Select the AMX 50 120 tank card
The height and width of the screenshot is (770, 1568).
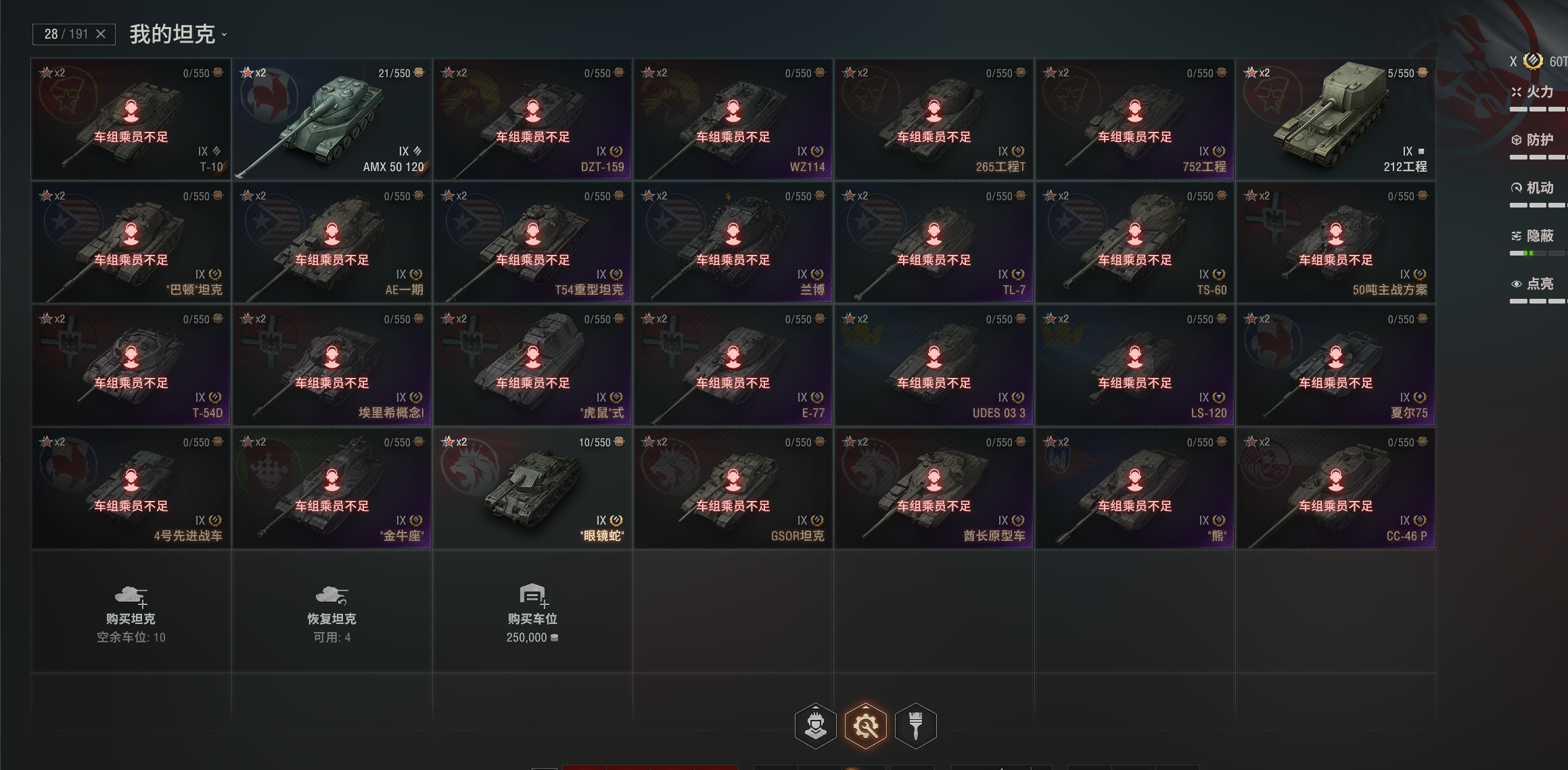click(x=332, y=119)
